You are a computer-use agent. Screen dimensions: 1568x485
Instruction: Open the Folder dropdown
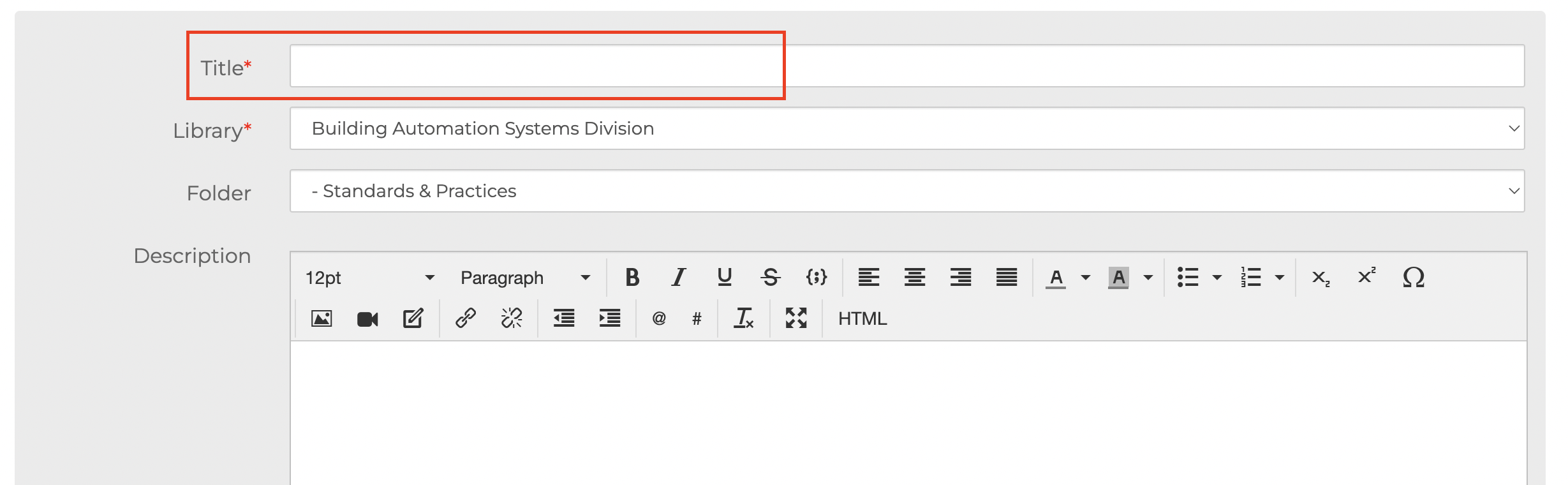click(907, 191)
